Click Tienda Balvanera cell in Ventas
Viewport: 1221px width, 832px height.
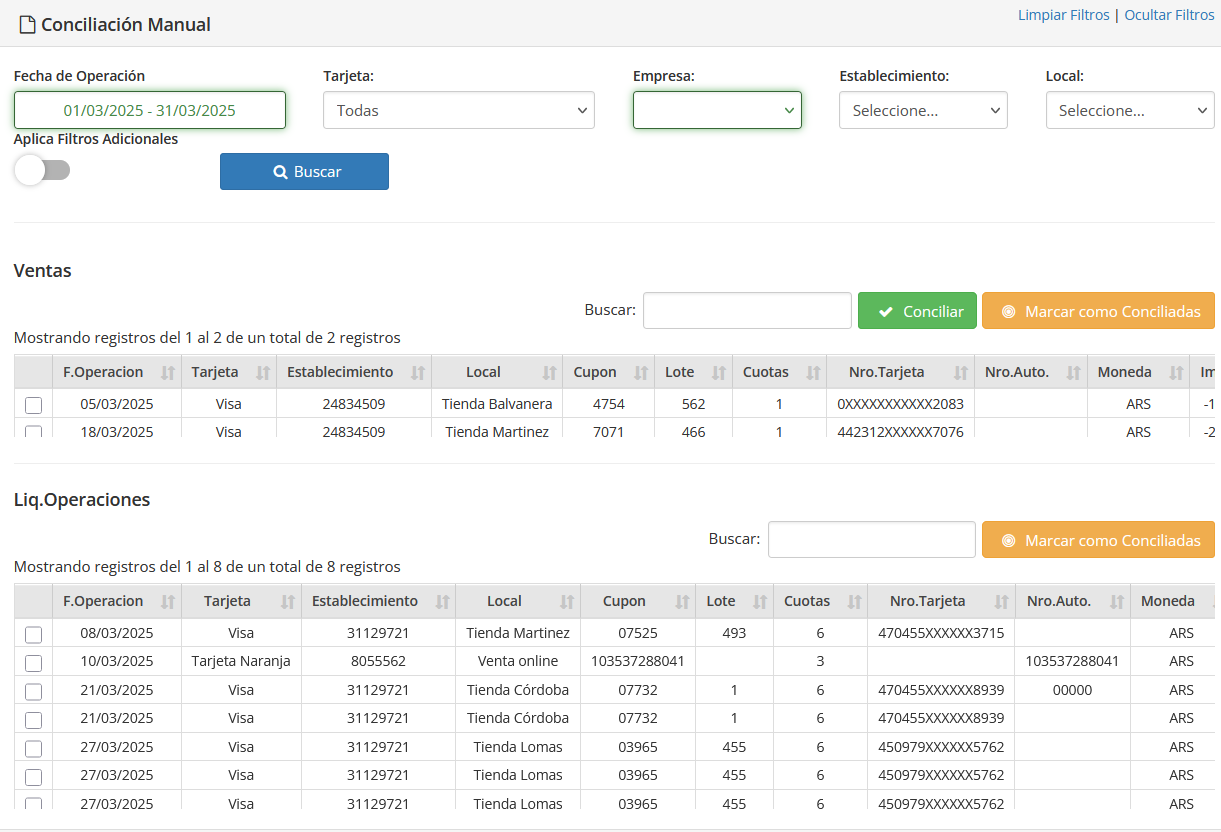[x=497, y=404]
